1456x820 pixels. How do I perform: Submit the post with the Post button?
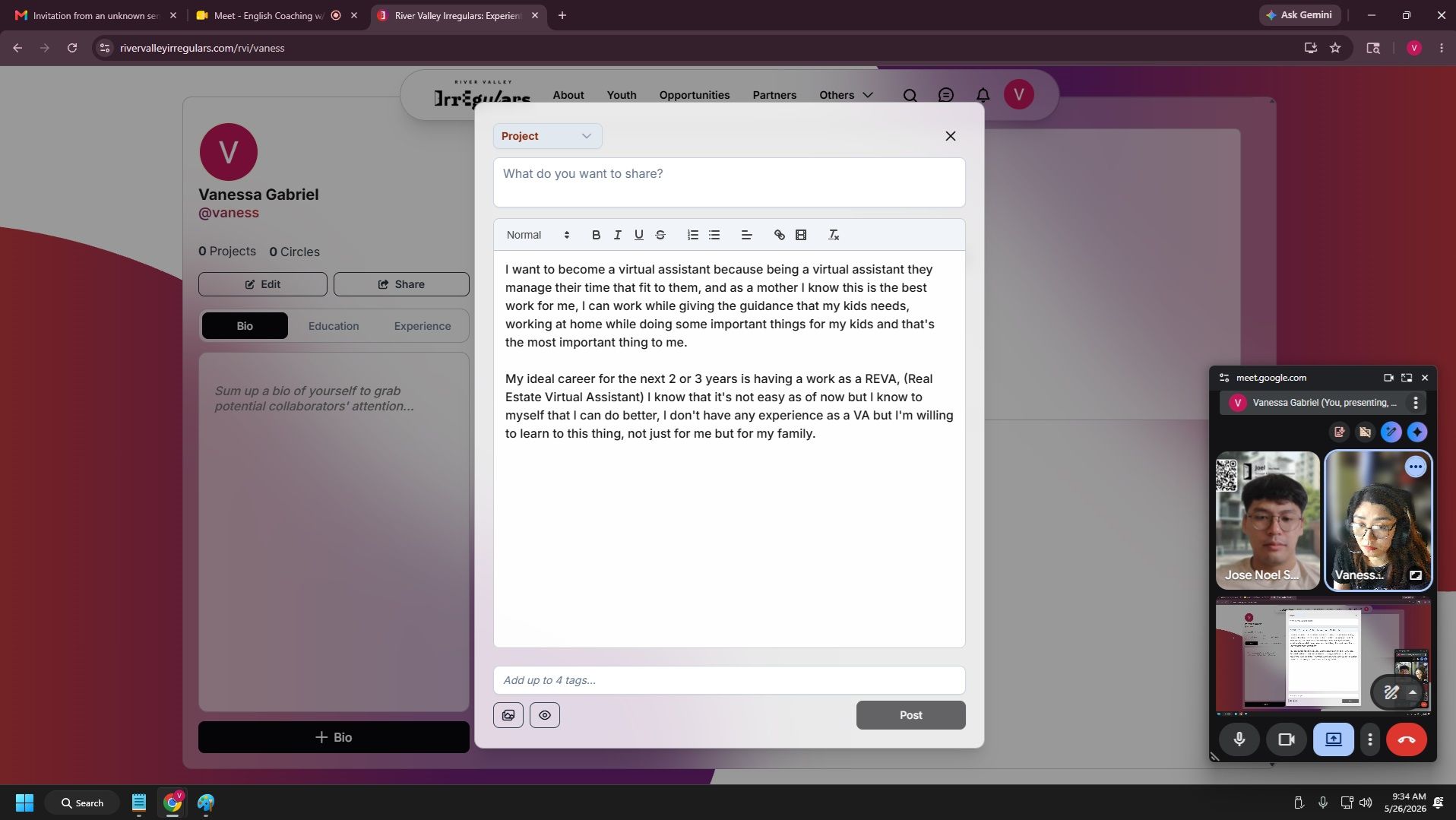tap(910, 715)
